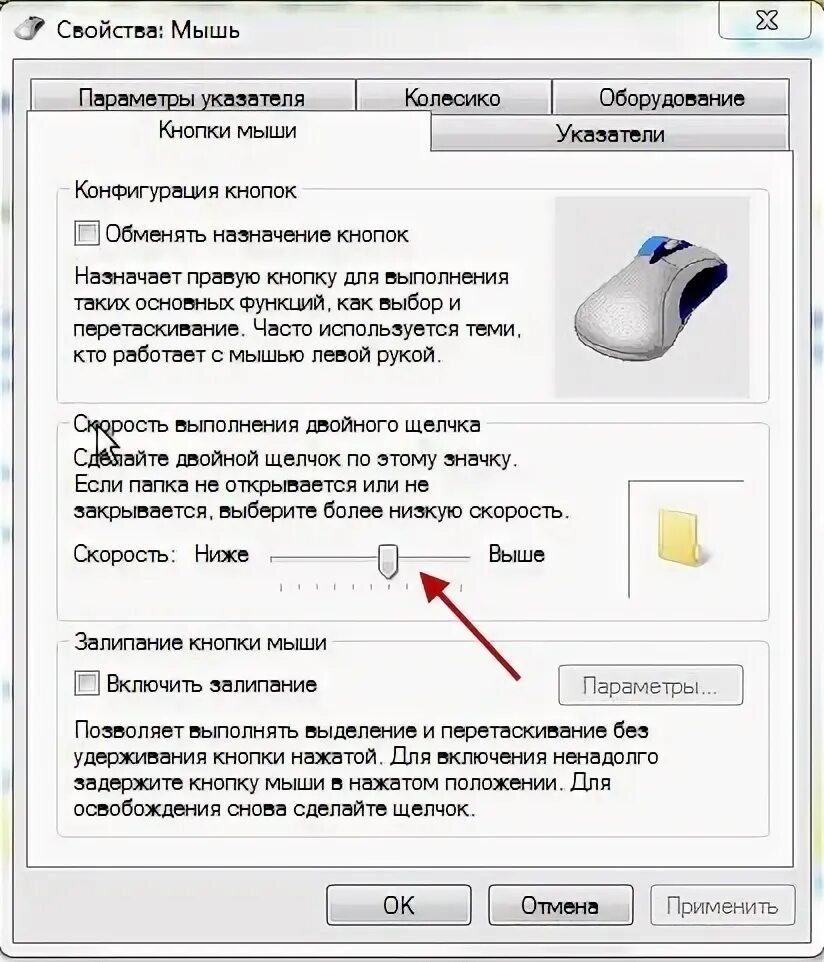Switch to the Колесико tab

(453, 97)
